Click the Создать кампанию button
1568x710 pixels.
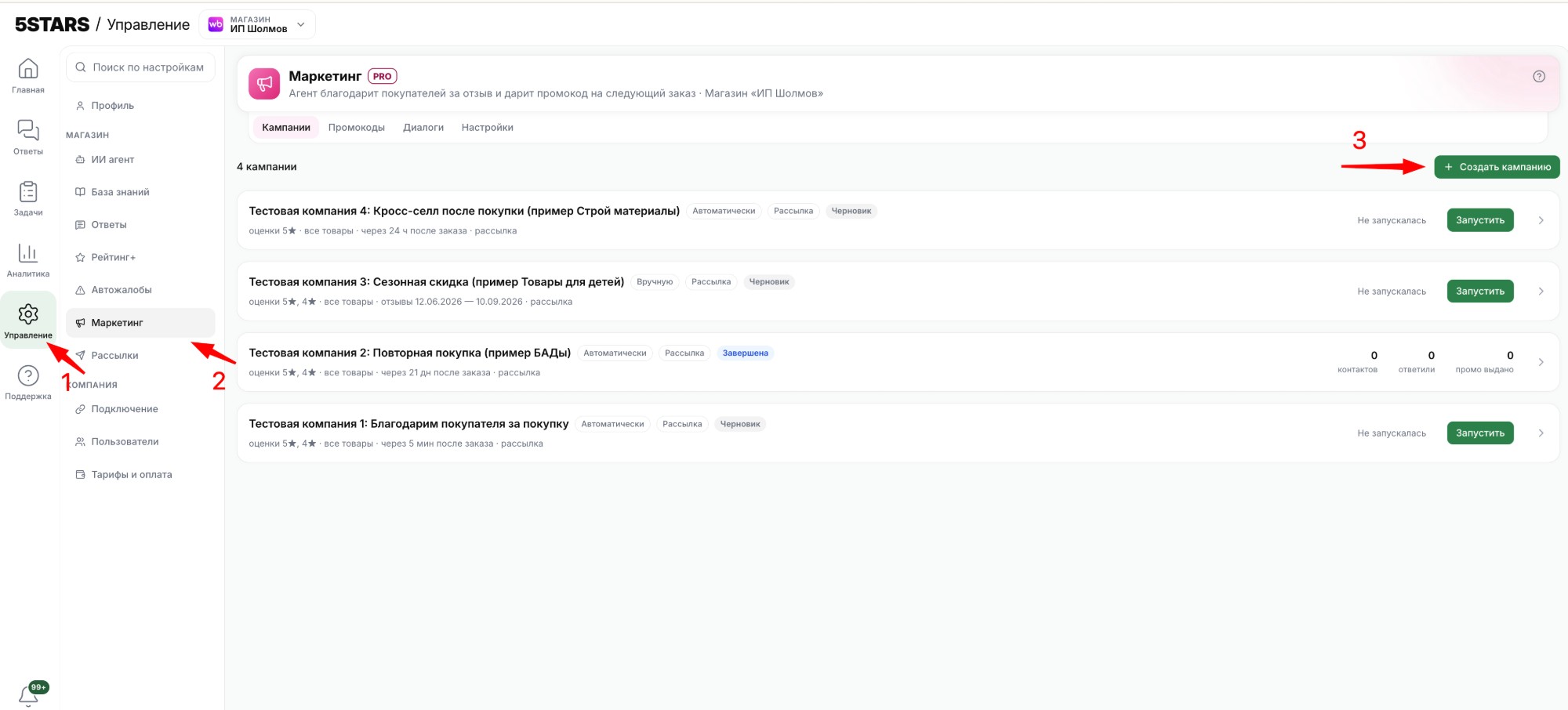click(x=1497, y=167)
